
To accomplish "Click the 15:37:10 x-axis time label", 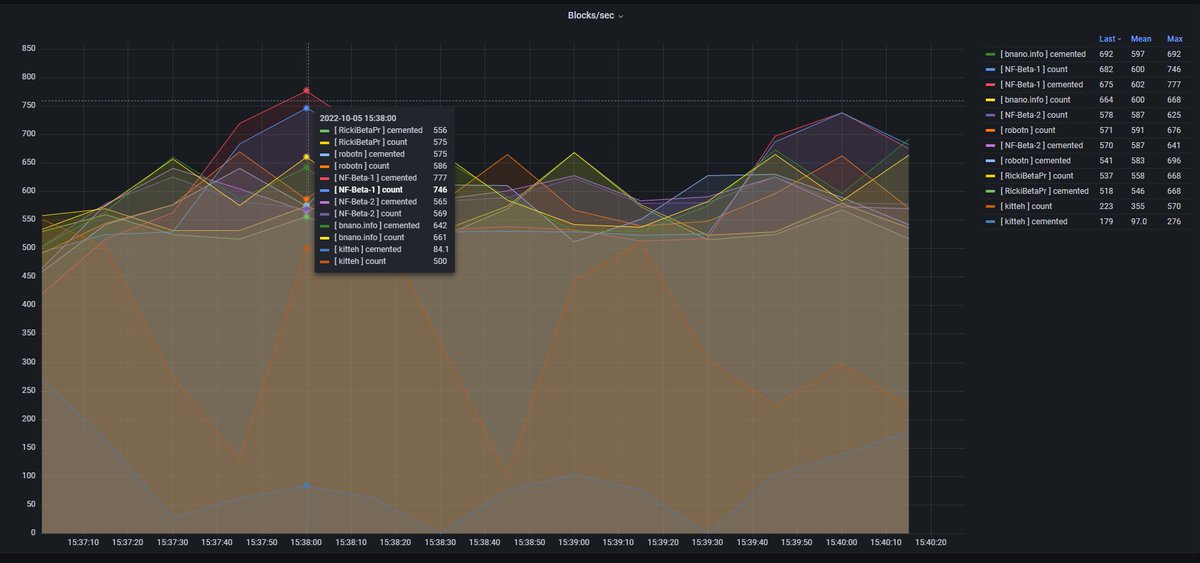I will (83, 543).
